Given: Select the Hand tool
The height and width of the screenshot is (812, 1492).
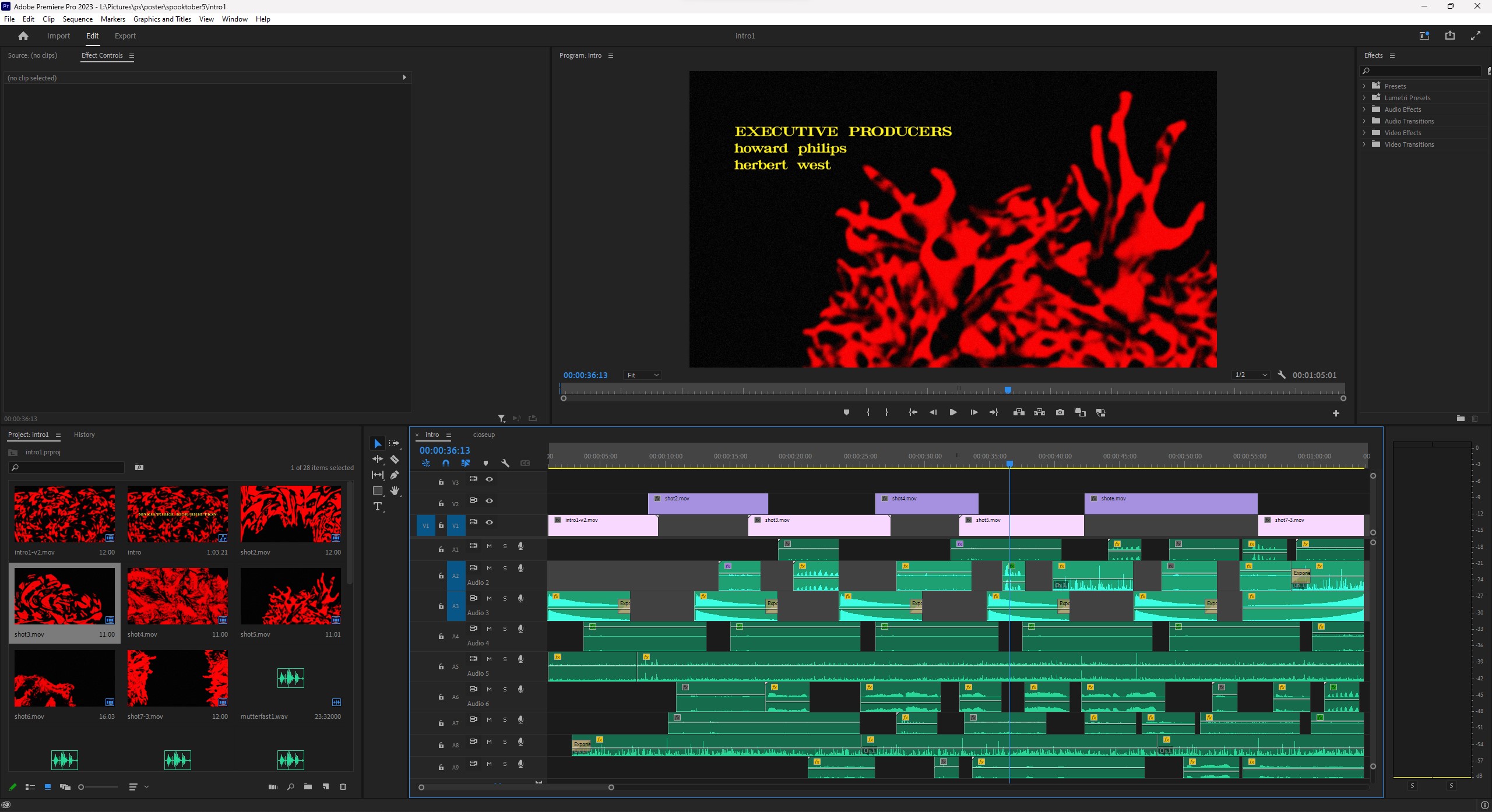Looking at the screenshot, I should click(395, 490).
